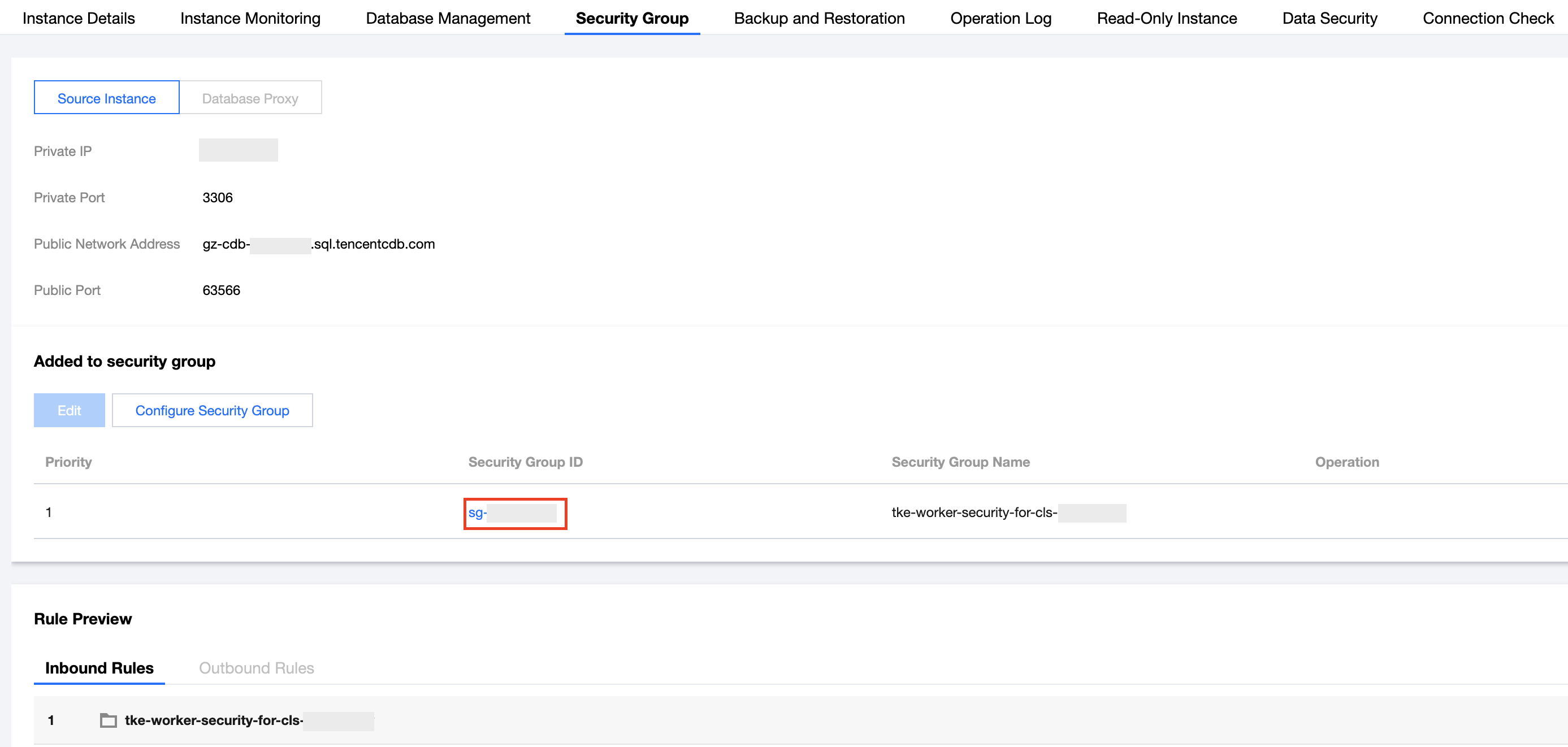This screenshot has height=747, width=1568.
Task: Show the Outbound Rules tab
Action: point(256,668)
